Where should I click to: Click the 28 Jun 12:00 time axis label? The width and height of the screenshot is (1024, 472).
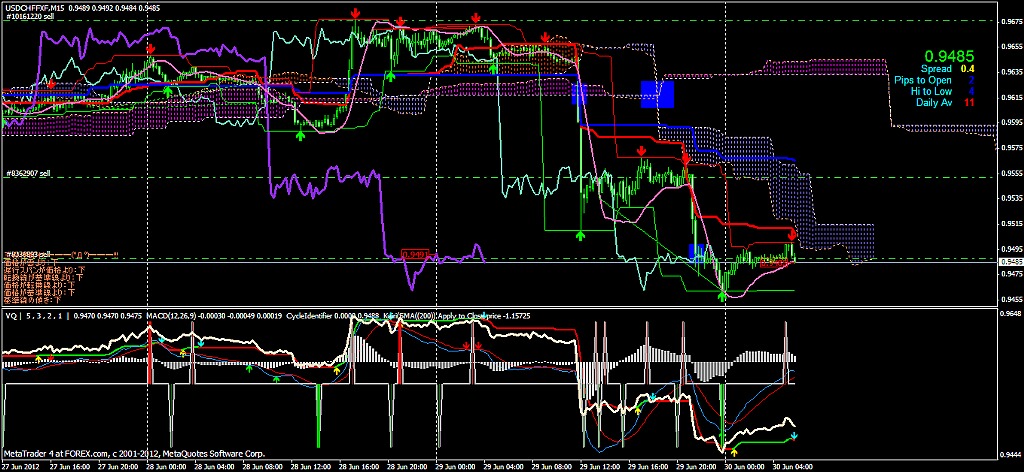point(311,466)
